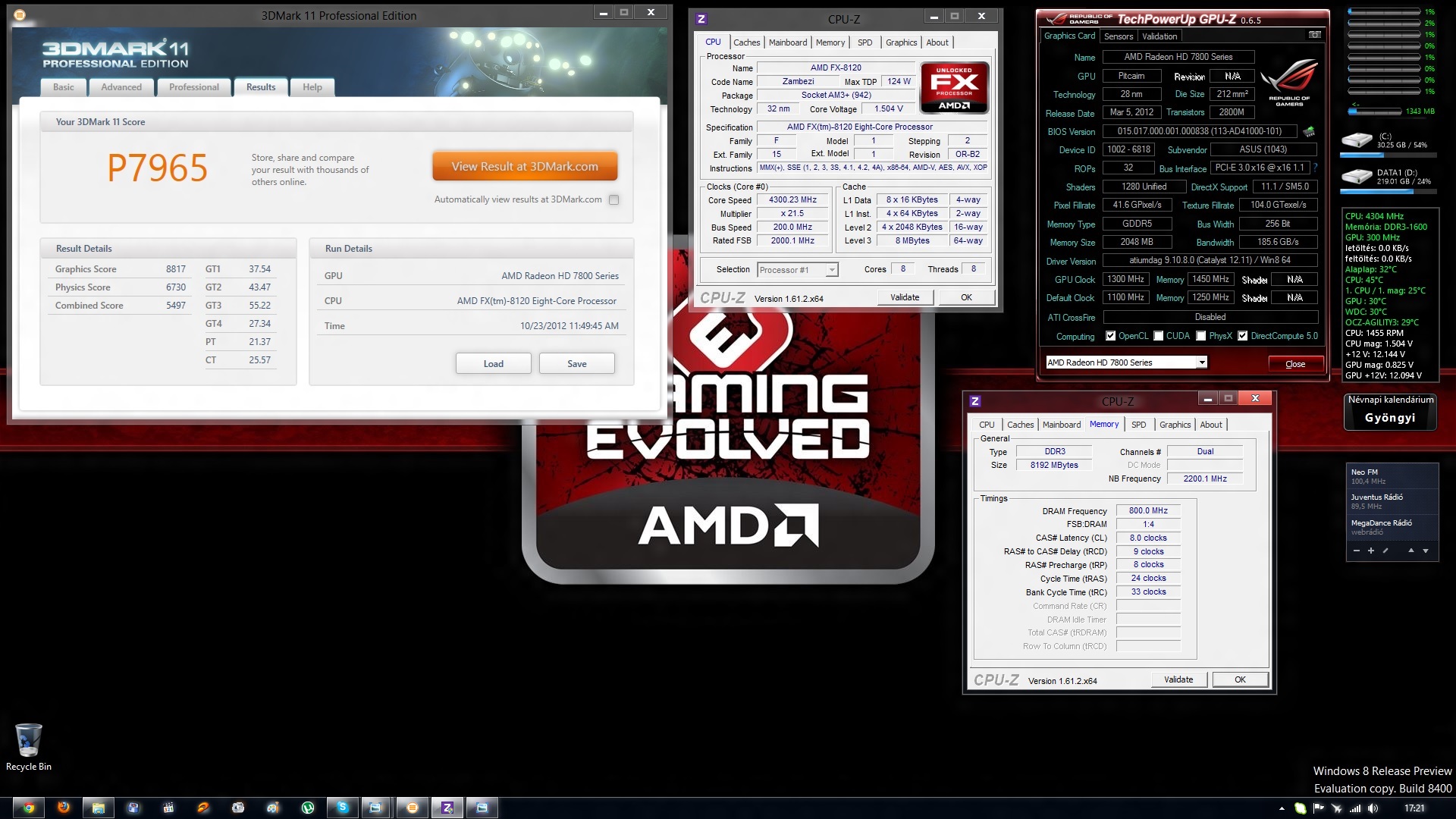
Task: Switch to the Advanced tab in 3DMark 11
Action: tap(121, 87)
